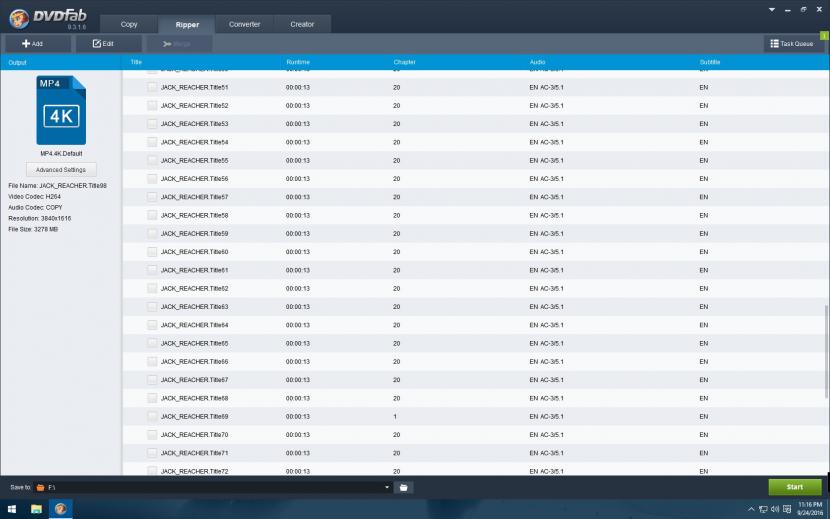
Task: Expand the Save to path dropdown
Action: [386, 487]
